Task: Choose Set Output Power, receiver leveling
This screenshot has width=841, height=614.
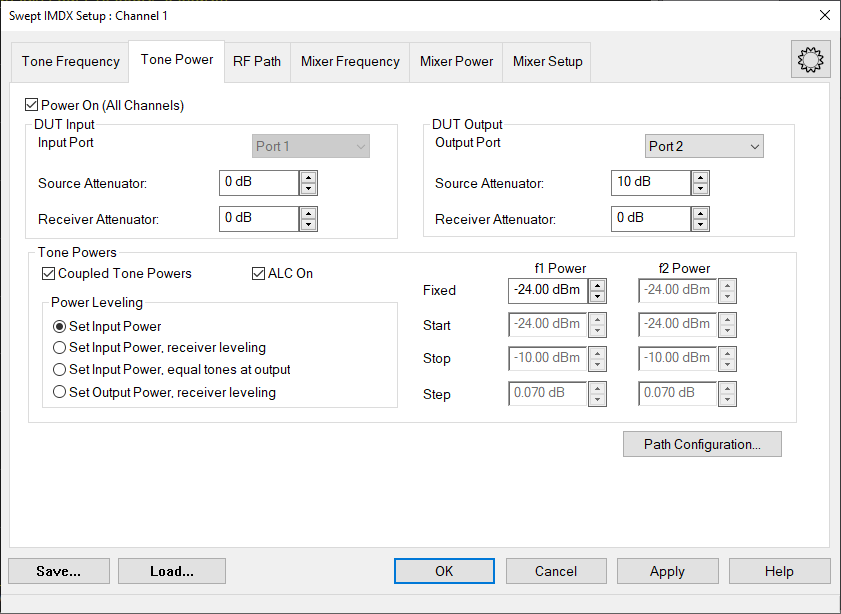Action: (x=60, y=392)
